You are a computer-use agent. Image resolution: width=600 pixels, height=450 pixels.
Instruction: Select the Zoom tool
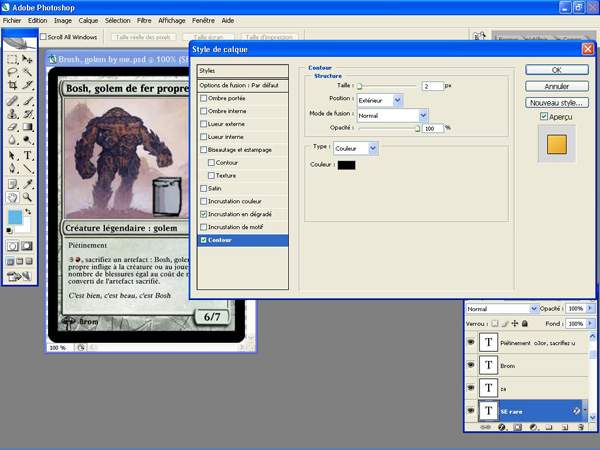click(27, 197)
